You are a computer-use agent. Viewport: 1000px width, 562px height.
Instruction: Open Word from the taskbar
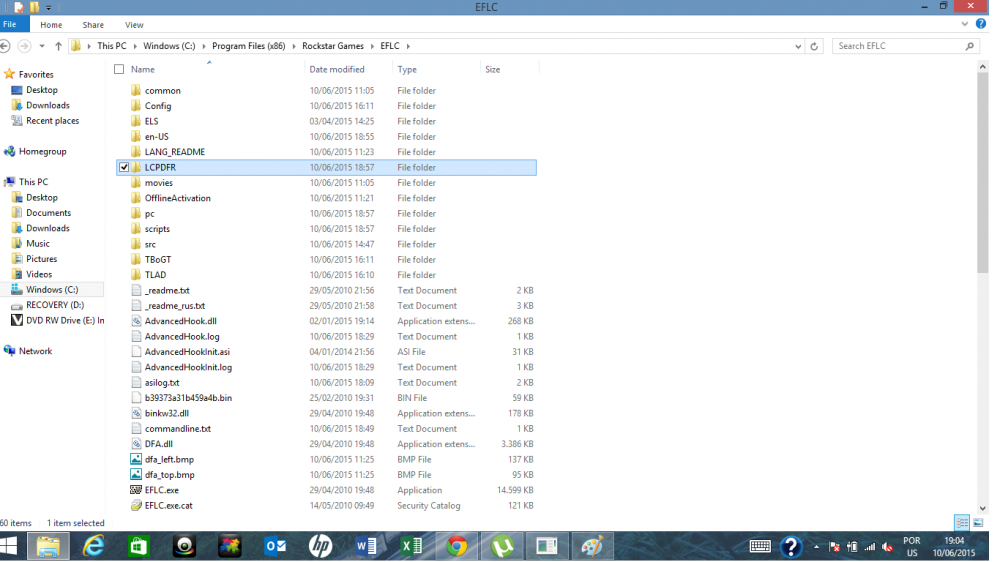click(x=366, y=546)
